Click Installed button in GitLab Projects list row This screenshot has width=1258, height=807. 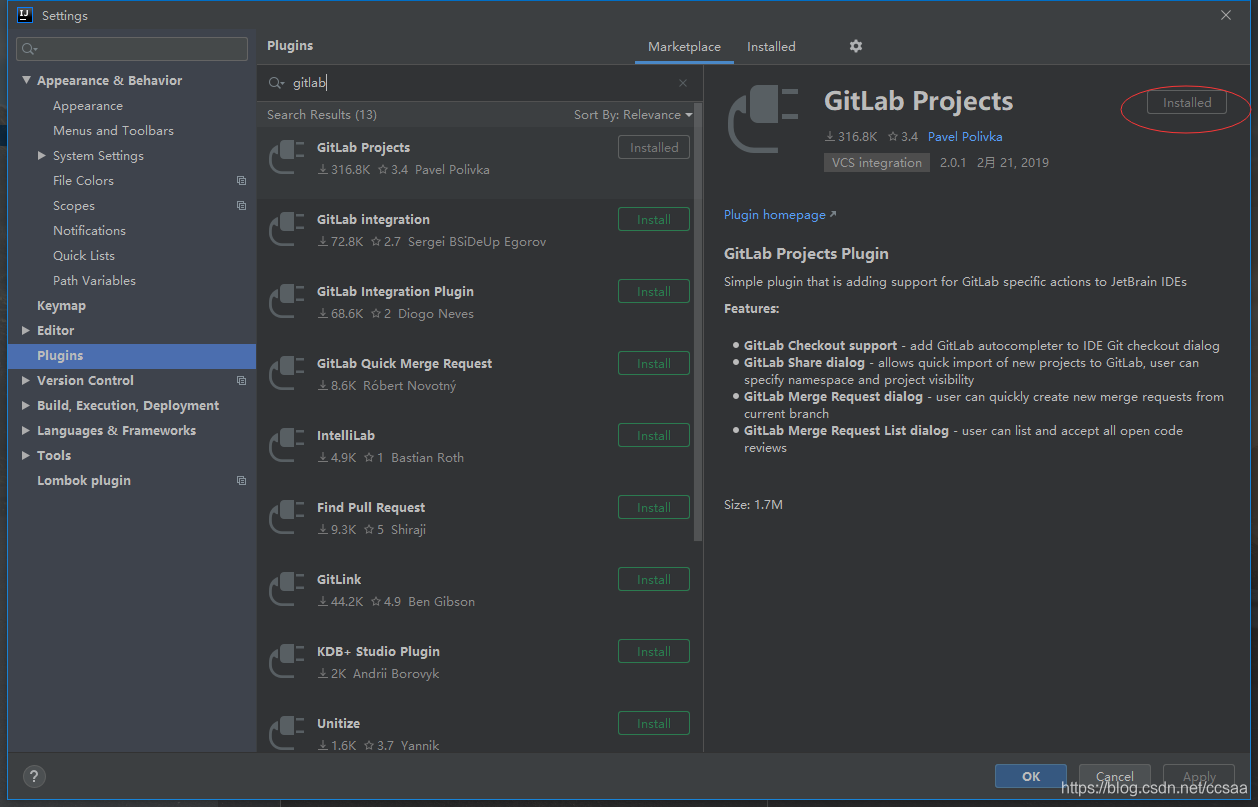point(654,148)
